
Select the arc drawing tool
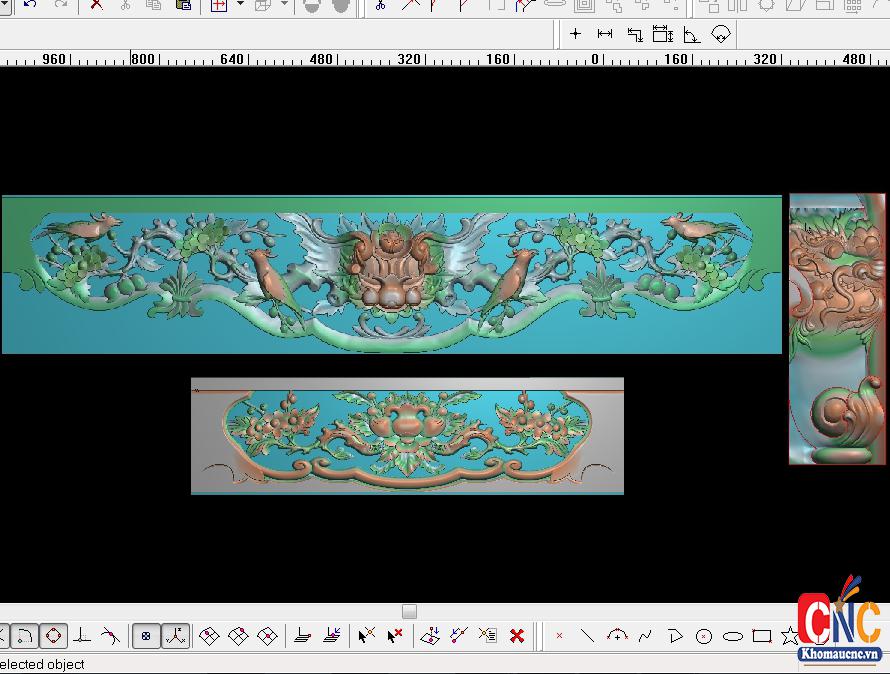(617, 635)
